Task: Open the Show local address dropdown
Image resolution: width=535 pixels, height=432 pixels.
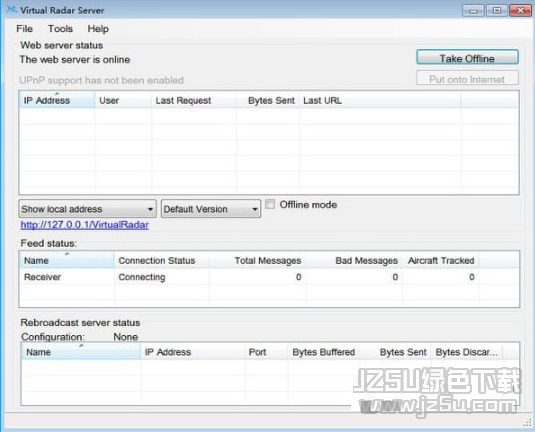Action: [x=87, y=209]
